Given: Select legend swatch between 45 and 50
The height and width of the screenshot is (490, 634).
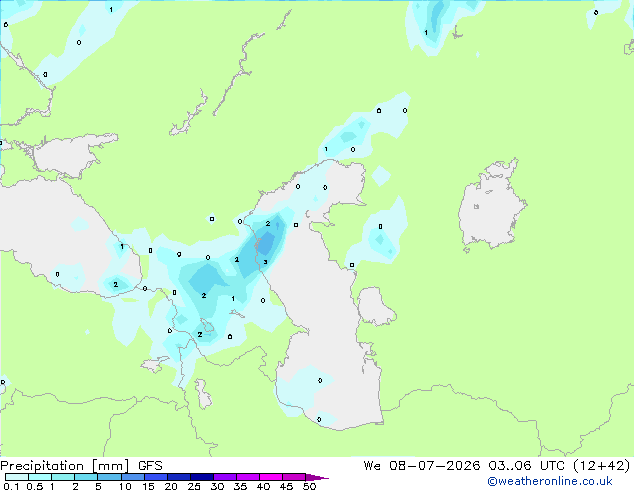Looking at the screenshot, I should [x=294, y=477].
